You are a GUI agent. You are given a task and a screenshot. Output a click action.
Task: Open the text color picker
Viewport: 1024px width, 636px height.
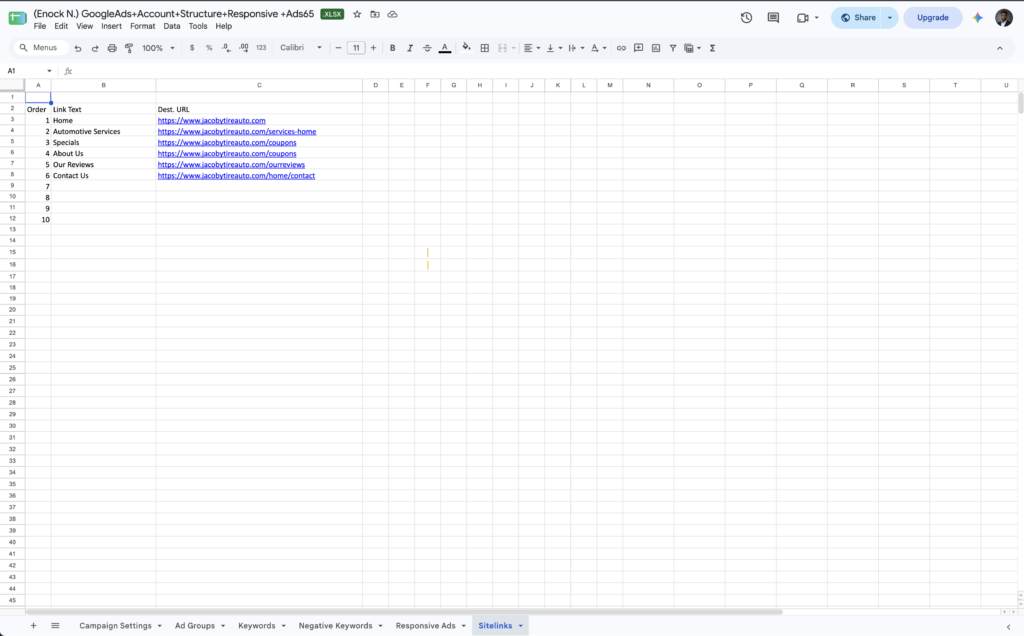pos(445,48)
